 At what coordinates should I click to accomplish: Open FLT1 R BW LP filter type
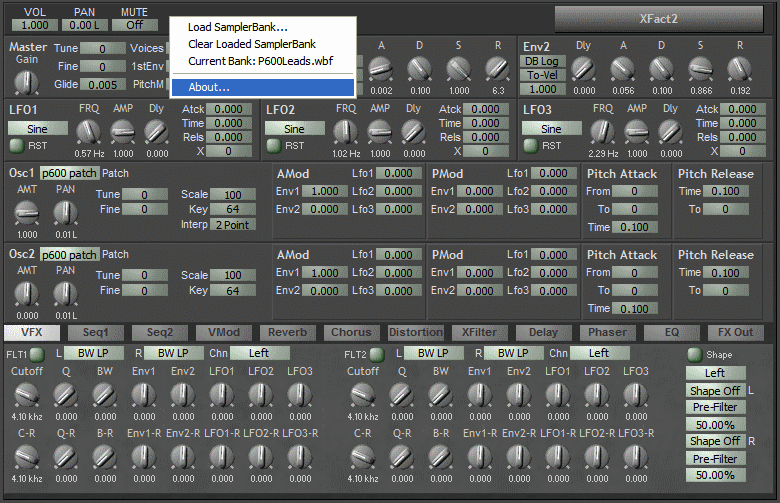174,353
